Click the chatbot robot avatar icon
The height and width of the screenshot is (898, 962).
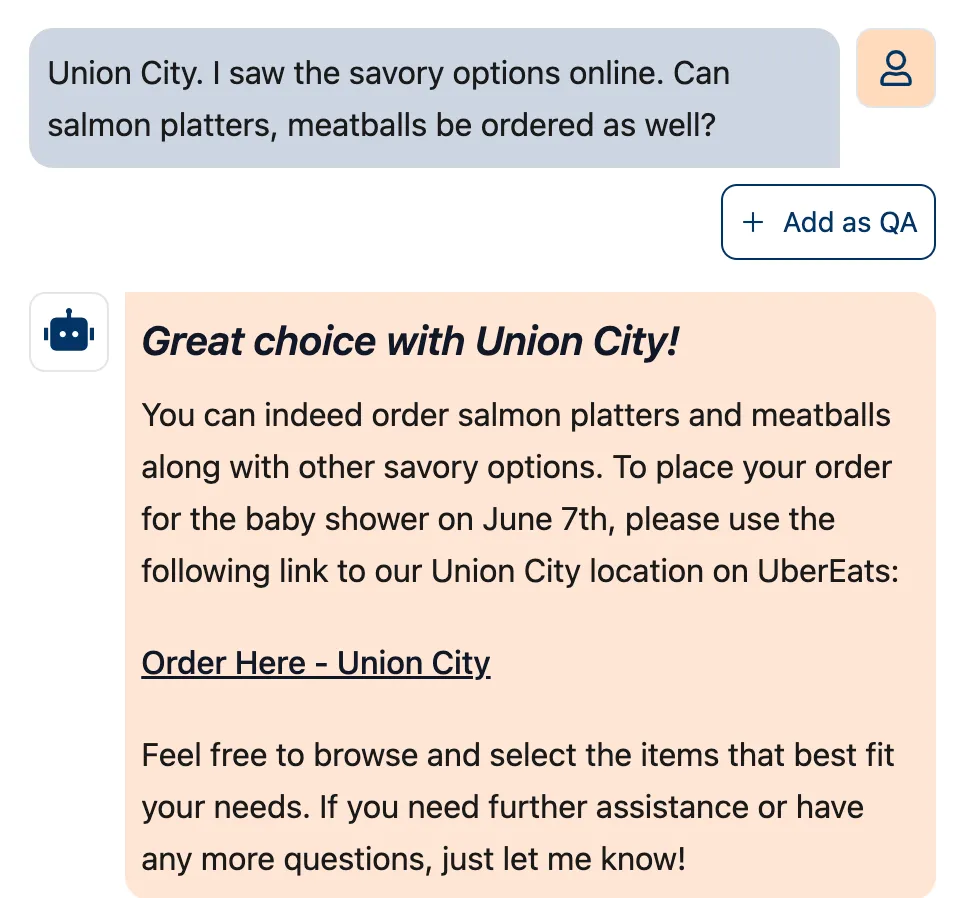point(69,332)
